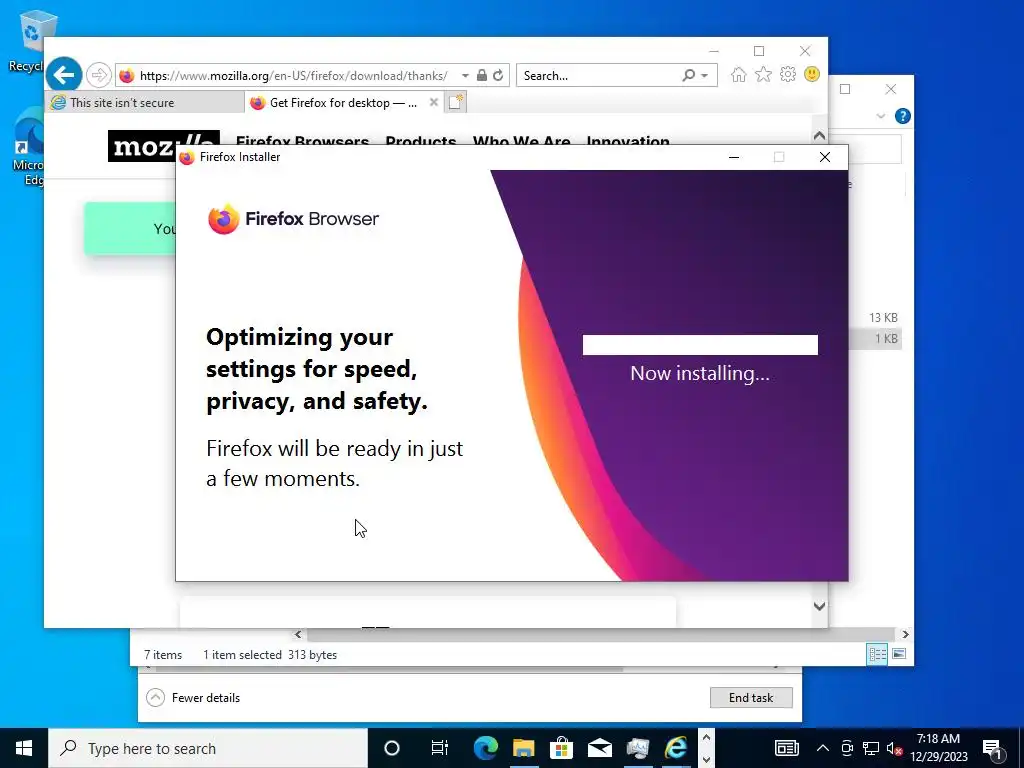
Task: Open 'Innovation' navigation menu
Action: (x=628, y=142)
